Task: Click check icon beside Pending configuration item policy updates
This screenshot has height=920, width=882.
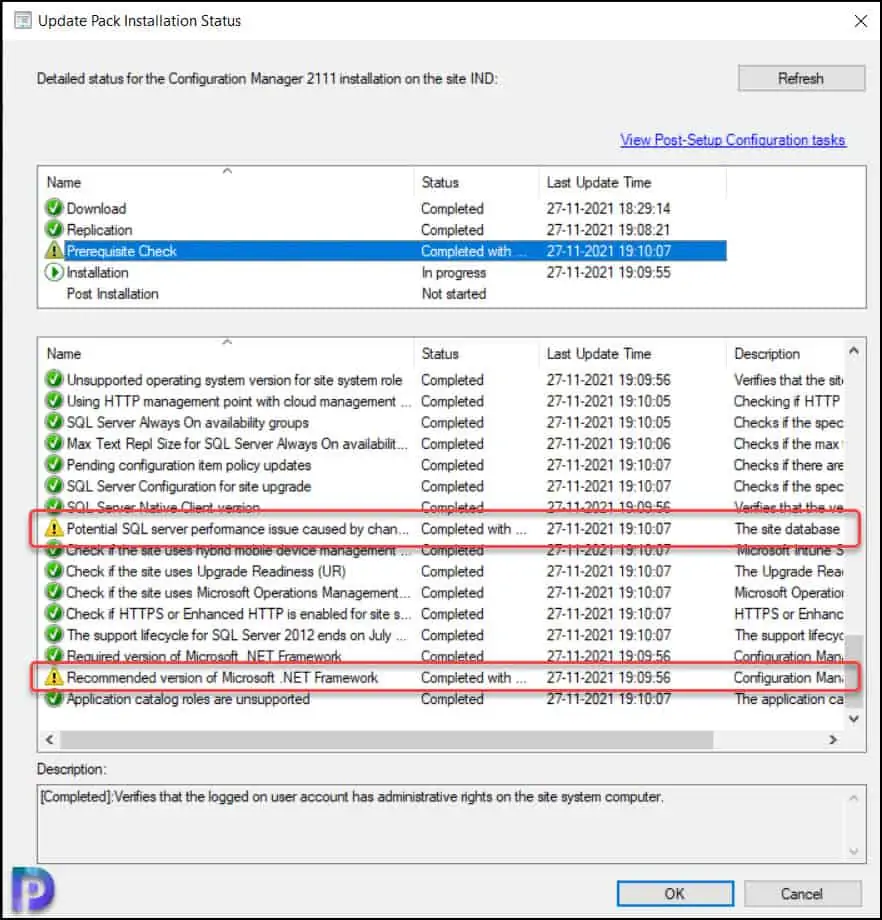Action: (54, 465)
